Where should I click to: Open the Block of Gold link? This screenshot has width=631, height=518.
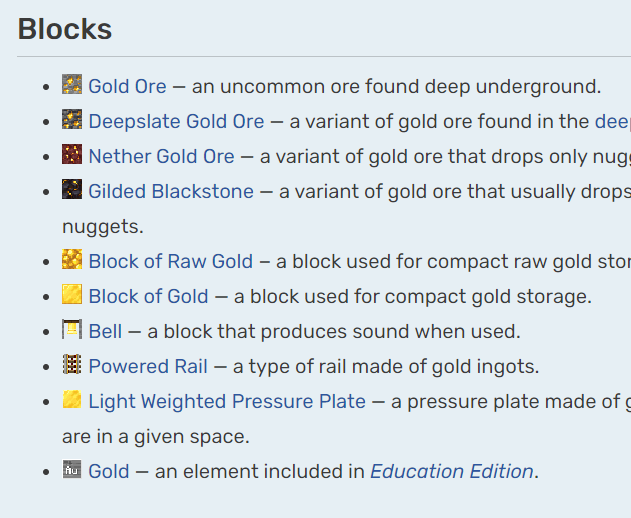[148, 297]
